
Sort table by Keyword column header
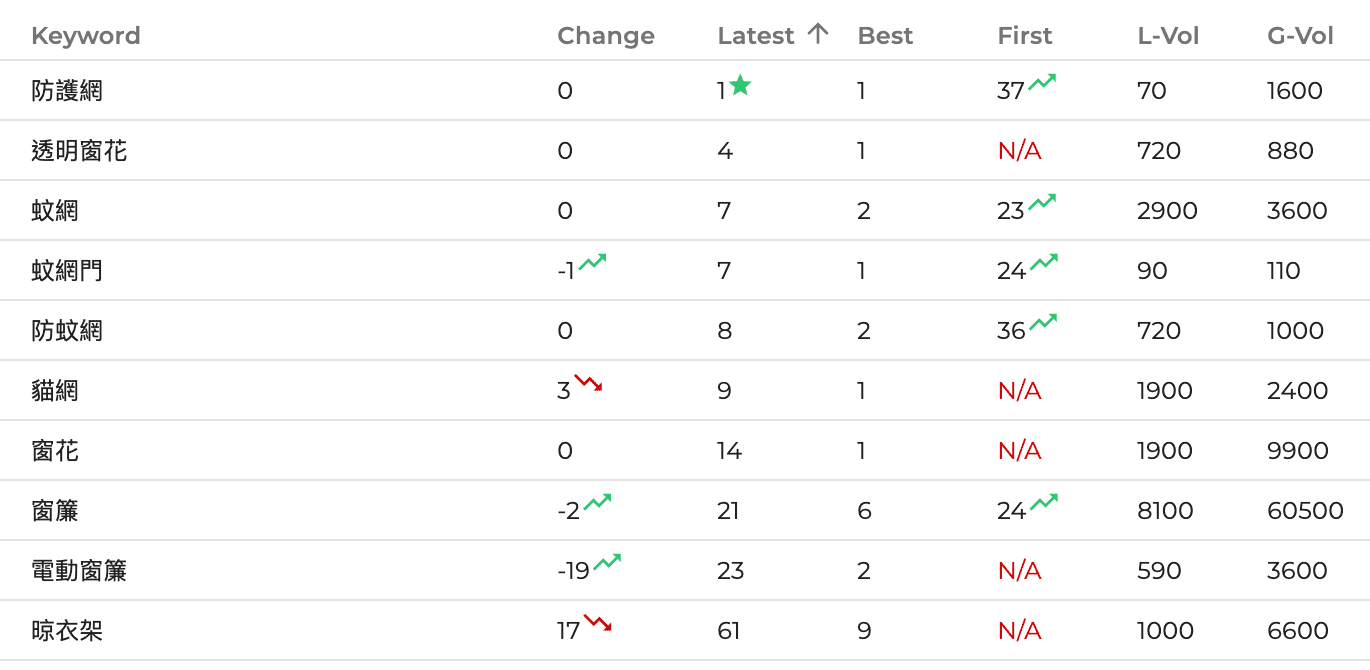coord(86,36)
